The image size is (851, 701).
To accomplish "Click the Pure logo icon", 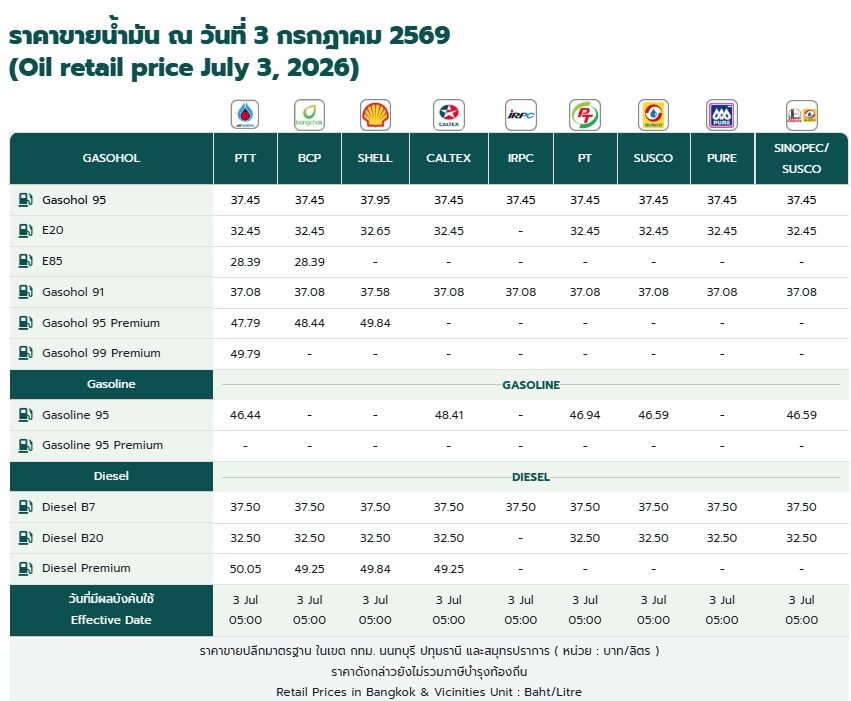I will click(x=721, y=114).
